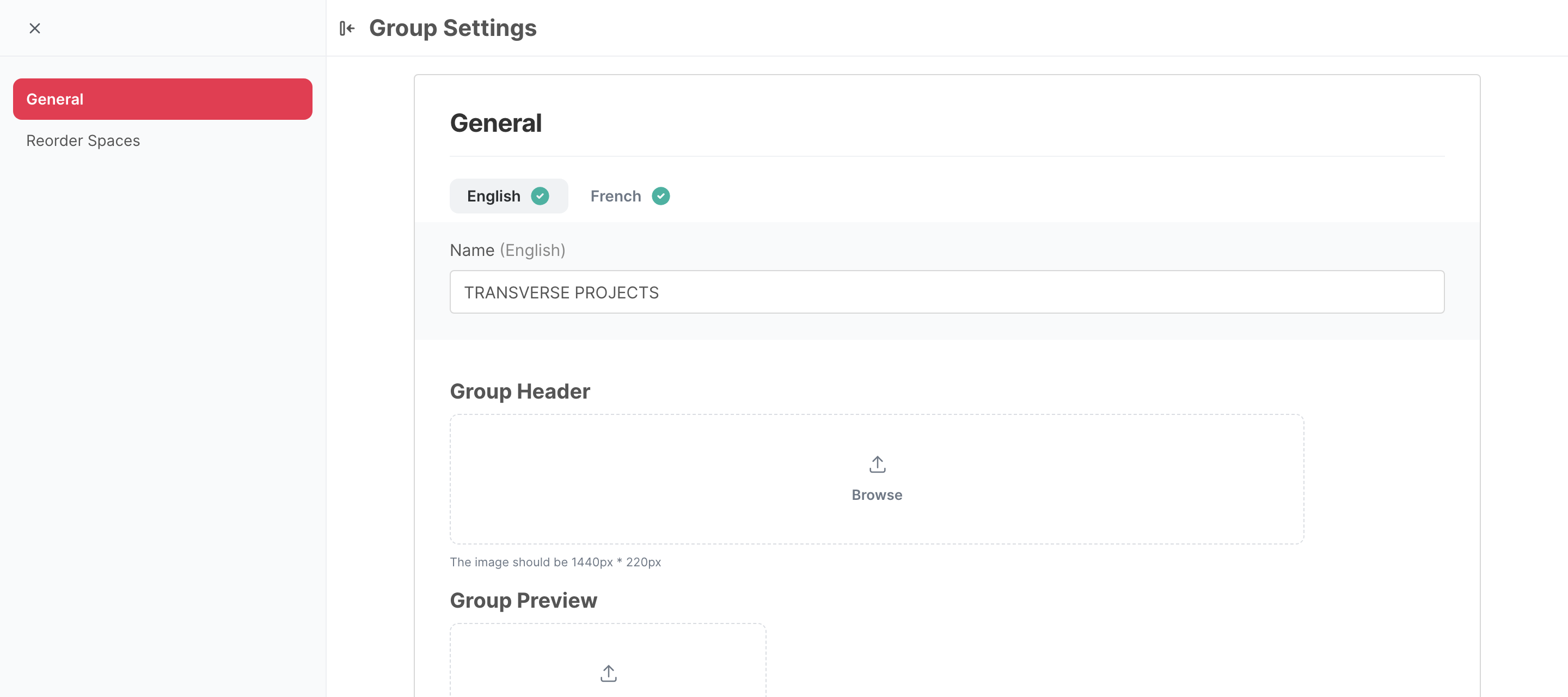Click the Name (English) label

507,250
